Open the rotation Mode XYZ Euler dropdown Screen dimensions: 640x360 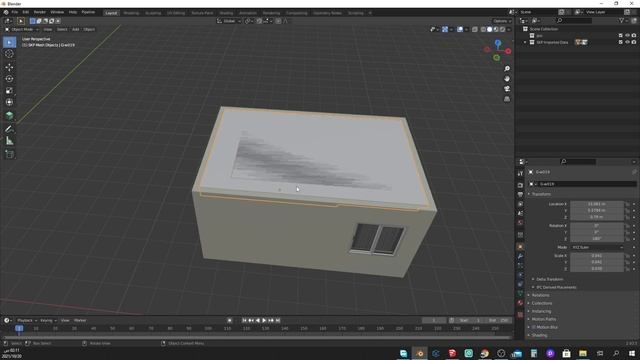[598, 247]
